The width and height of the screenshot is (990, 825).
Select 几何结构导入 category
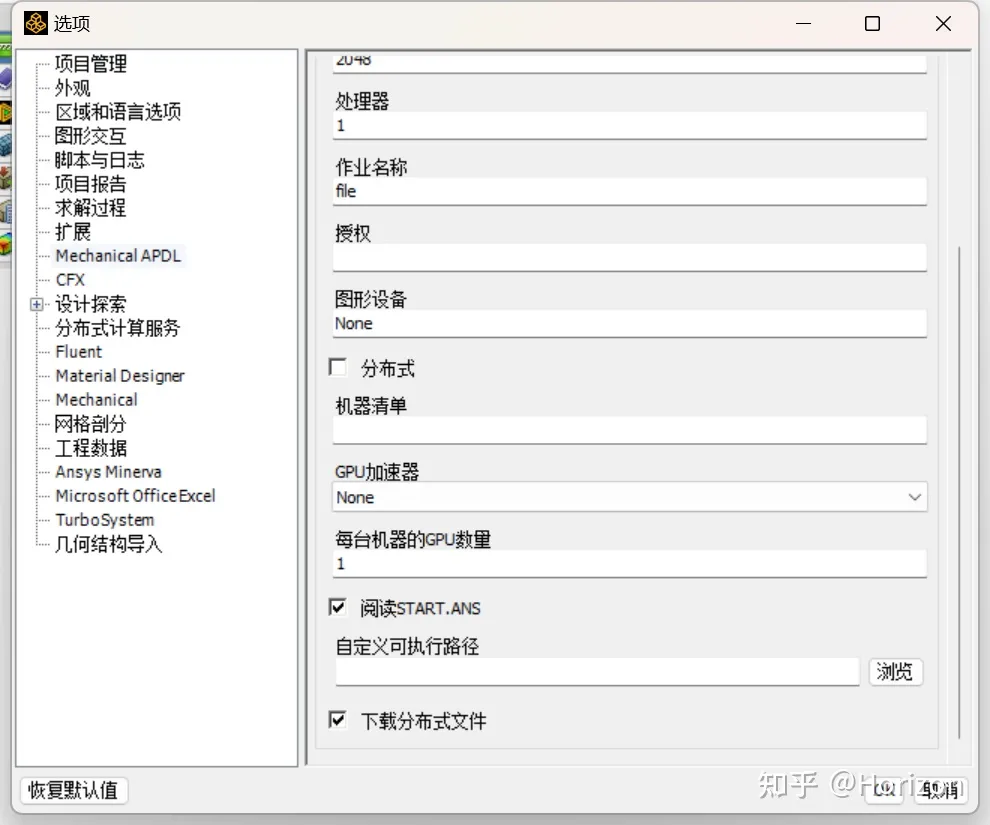(x=109, y=543)
